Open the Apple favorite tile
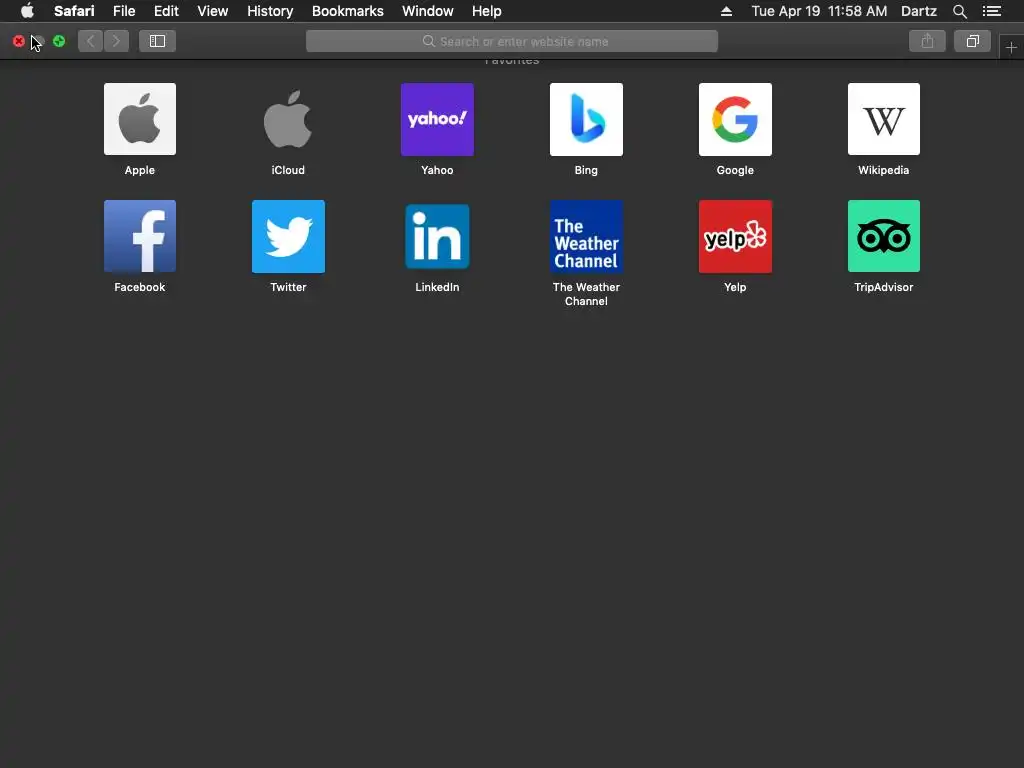Viewport: 1024px width, 768px height. coord(140,119)
